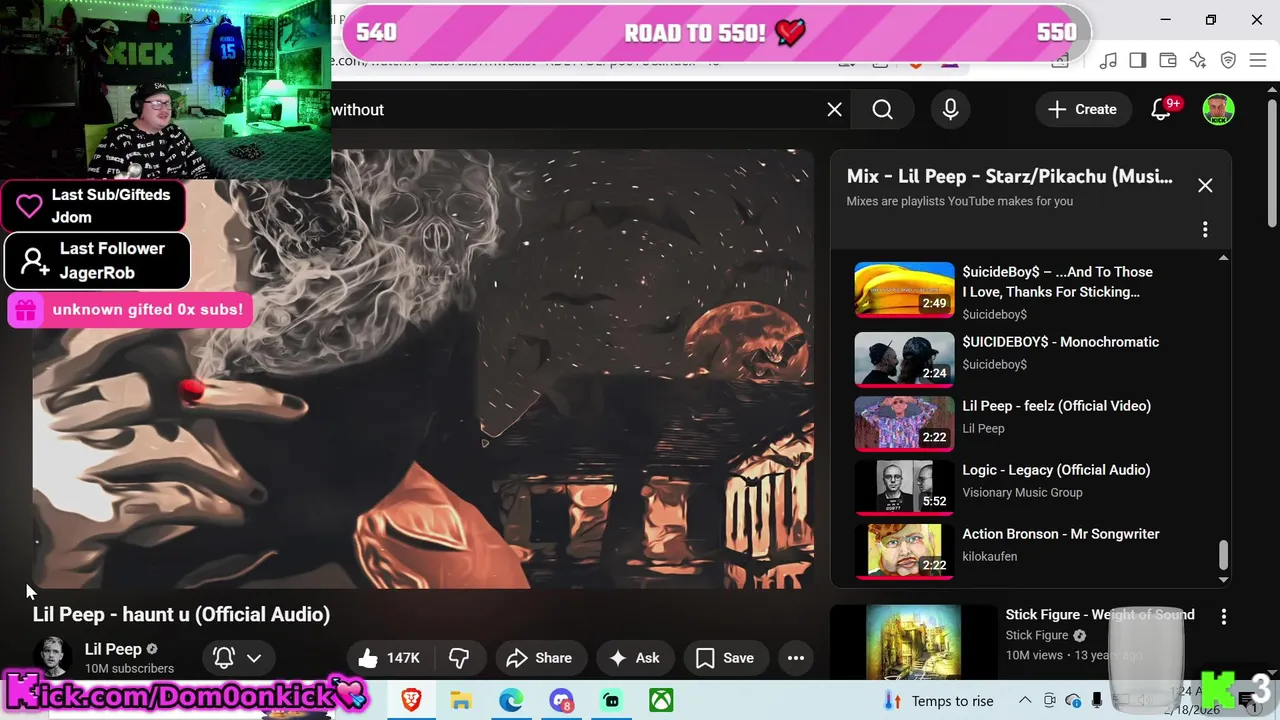This screenshot has height=720, width=1280.
Task: Click the OneDrive cloud tray icon
Action: point(1073,701)
